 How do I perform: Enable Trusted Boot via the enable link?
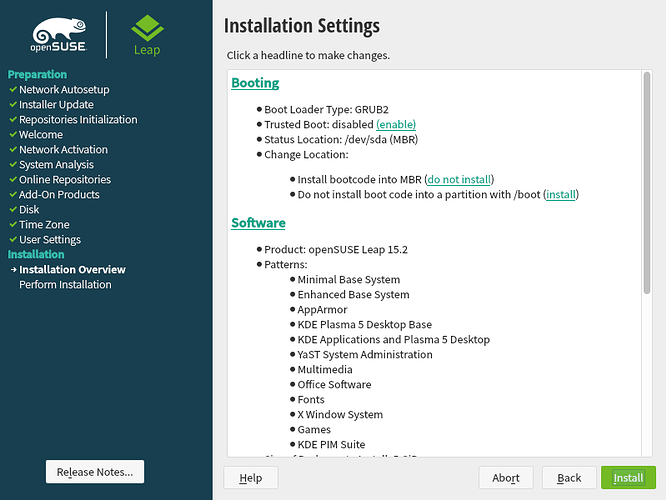tap(396, 124)
